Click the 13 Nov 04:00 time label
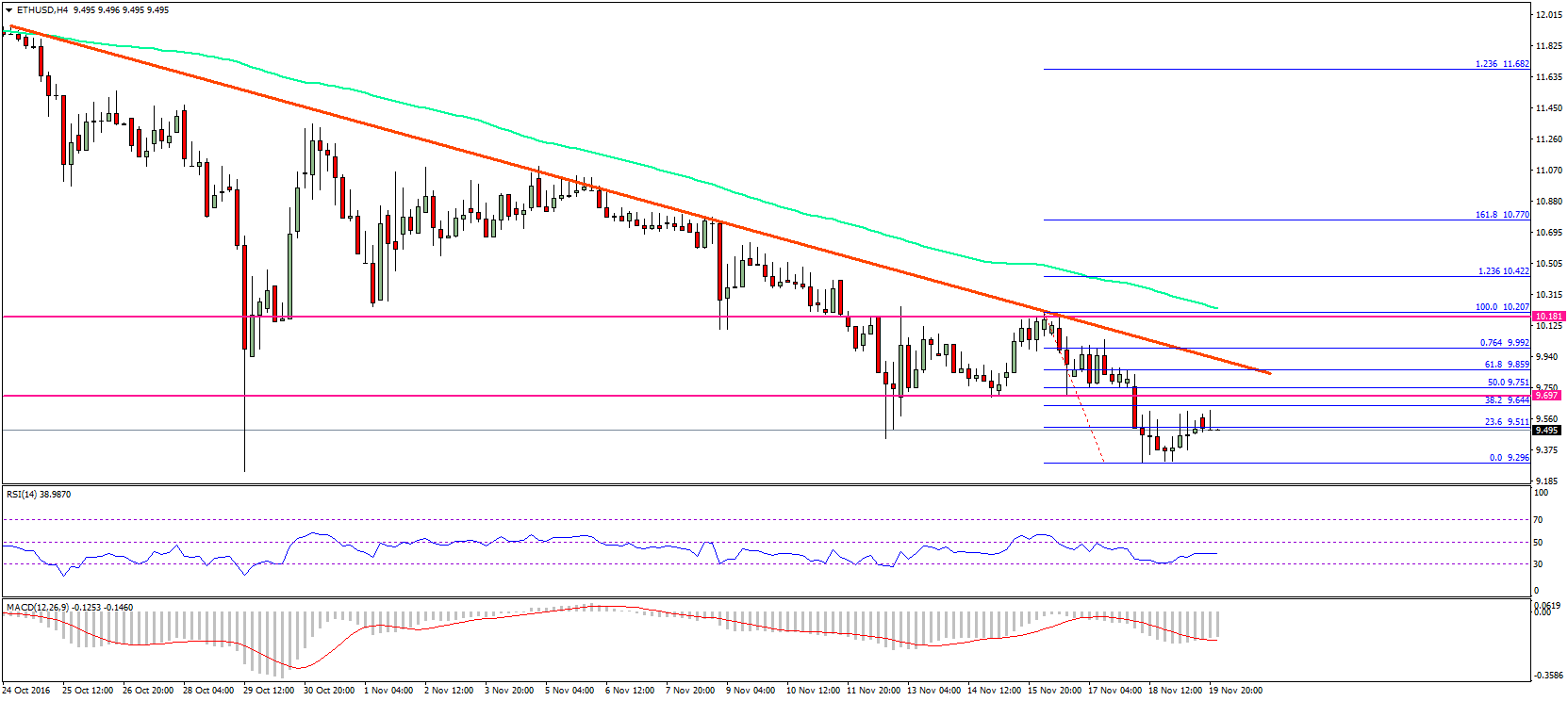The image size is (1568, 701). tap(933, 691)
